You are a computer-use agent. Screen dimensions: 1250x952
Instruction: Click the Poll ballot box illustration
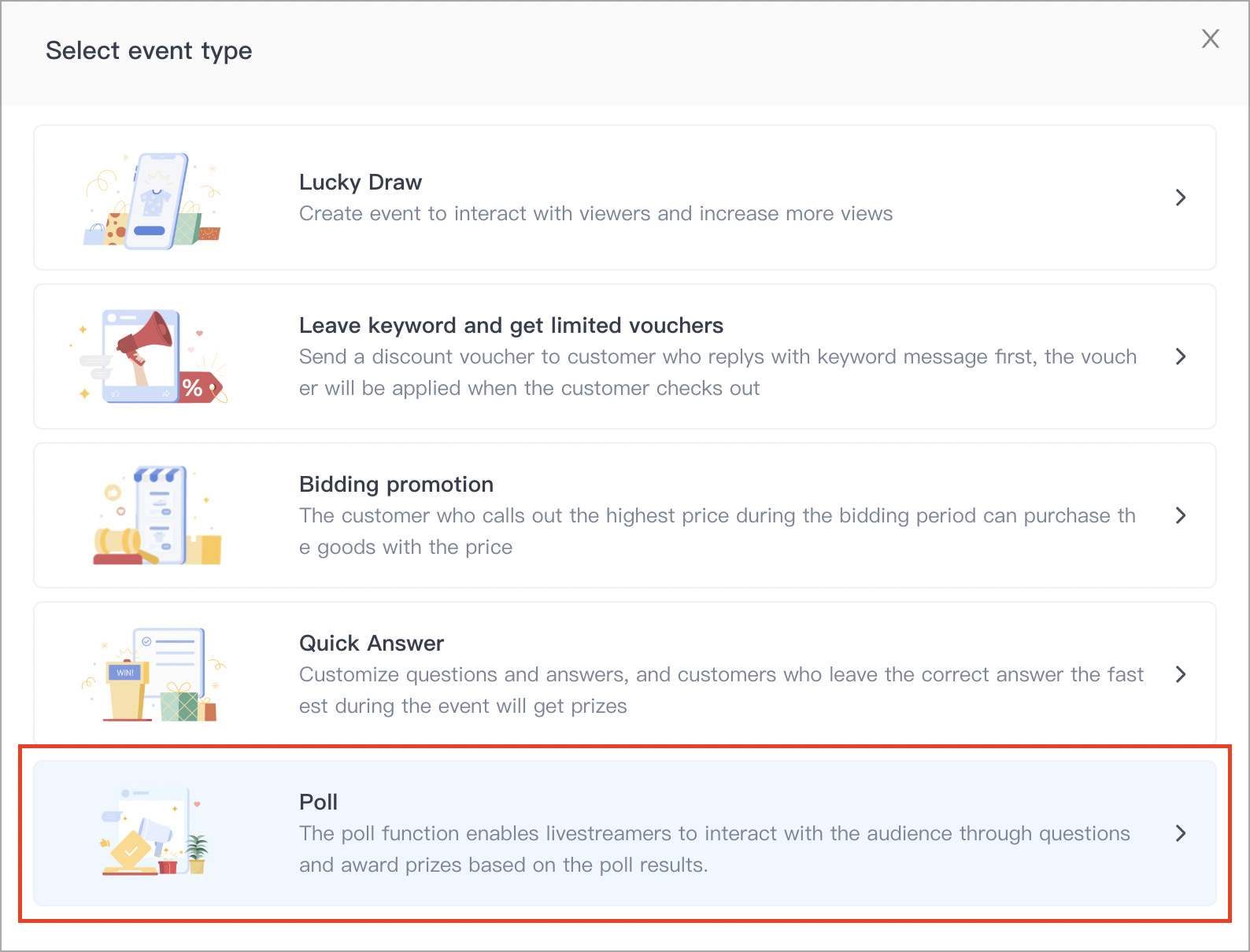(154, 832)
